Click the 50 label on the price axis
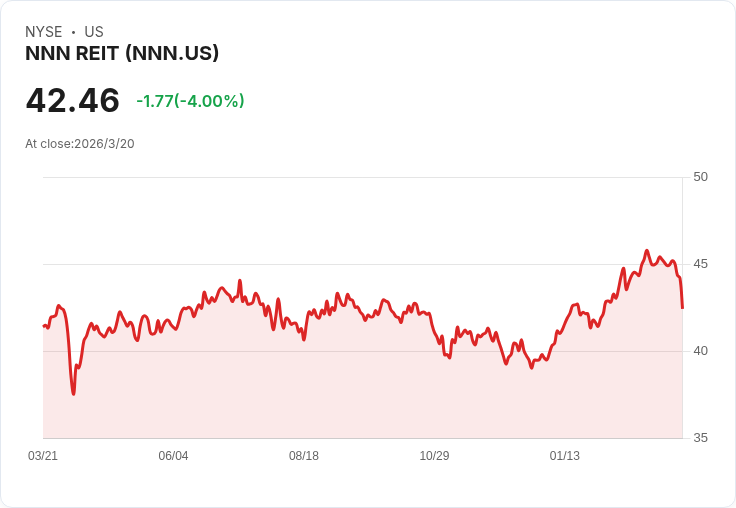The height and width of the screenshot is (508, 736). point(700,177)
